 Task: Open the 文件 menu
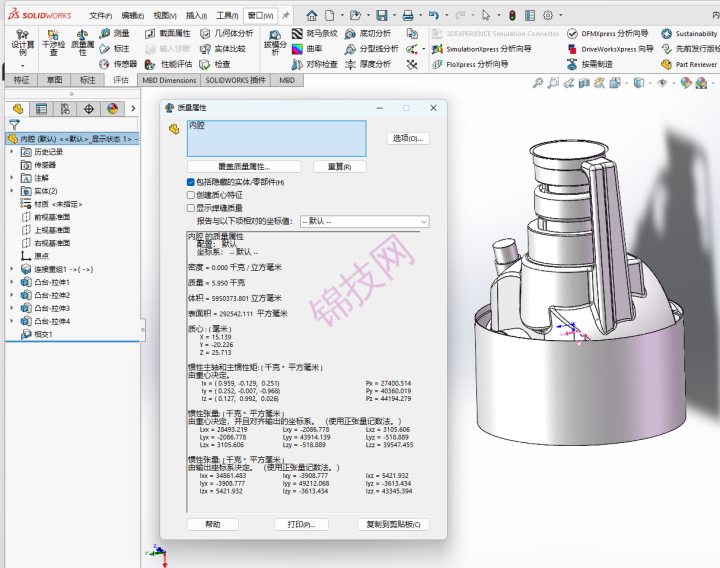tap(101, 16)
